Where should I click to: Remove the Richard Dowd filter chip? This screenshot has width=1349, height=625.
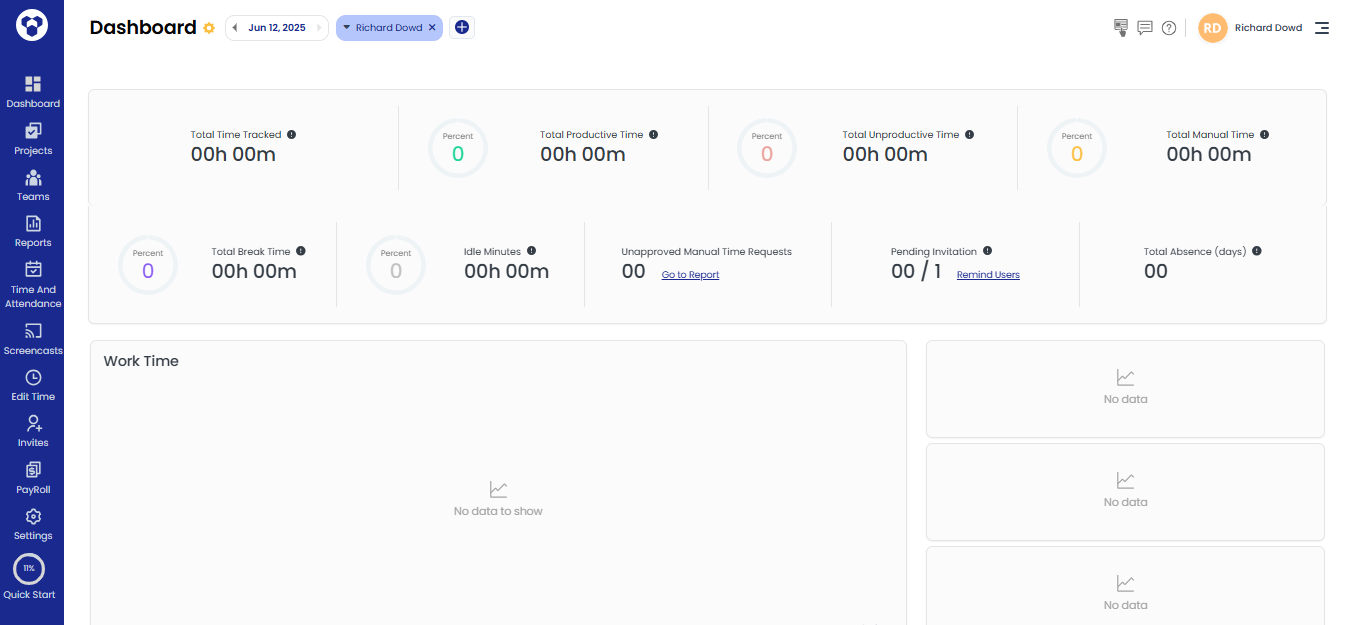click(x=431, y=28)
